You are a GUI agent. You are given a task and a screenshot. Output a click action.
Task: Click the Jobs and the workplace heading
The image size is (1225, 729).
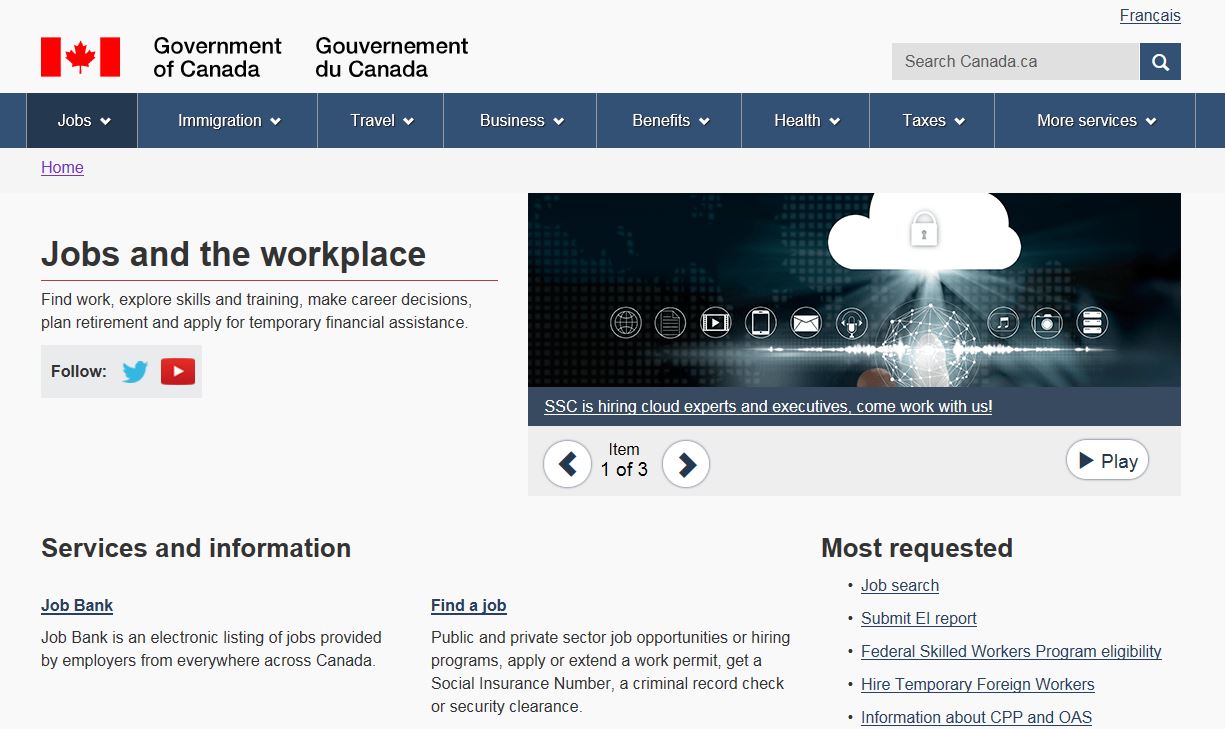[233, 254]
